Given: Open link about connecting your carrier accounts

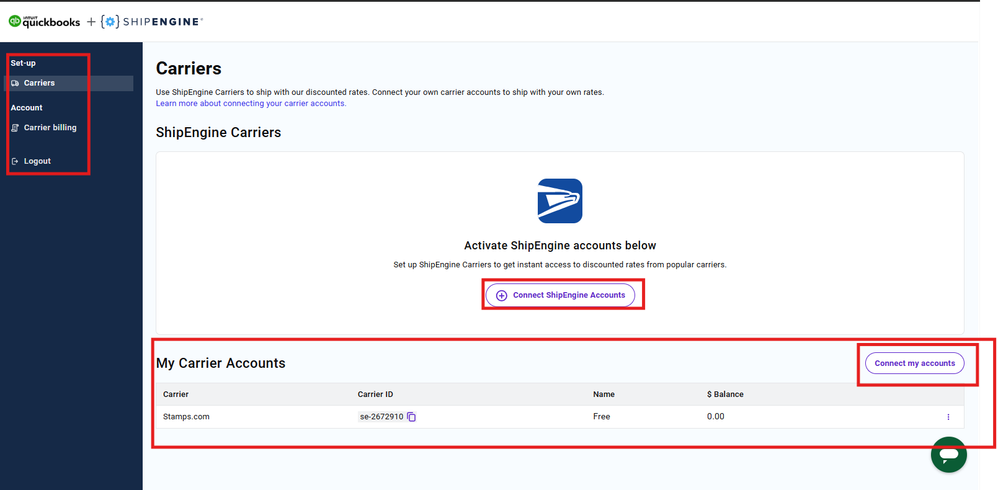Looking at the screenshot, I should tap(251, 103).
